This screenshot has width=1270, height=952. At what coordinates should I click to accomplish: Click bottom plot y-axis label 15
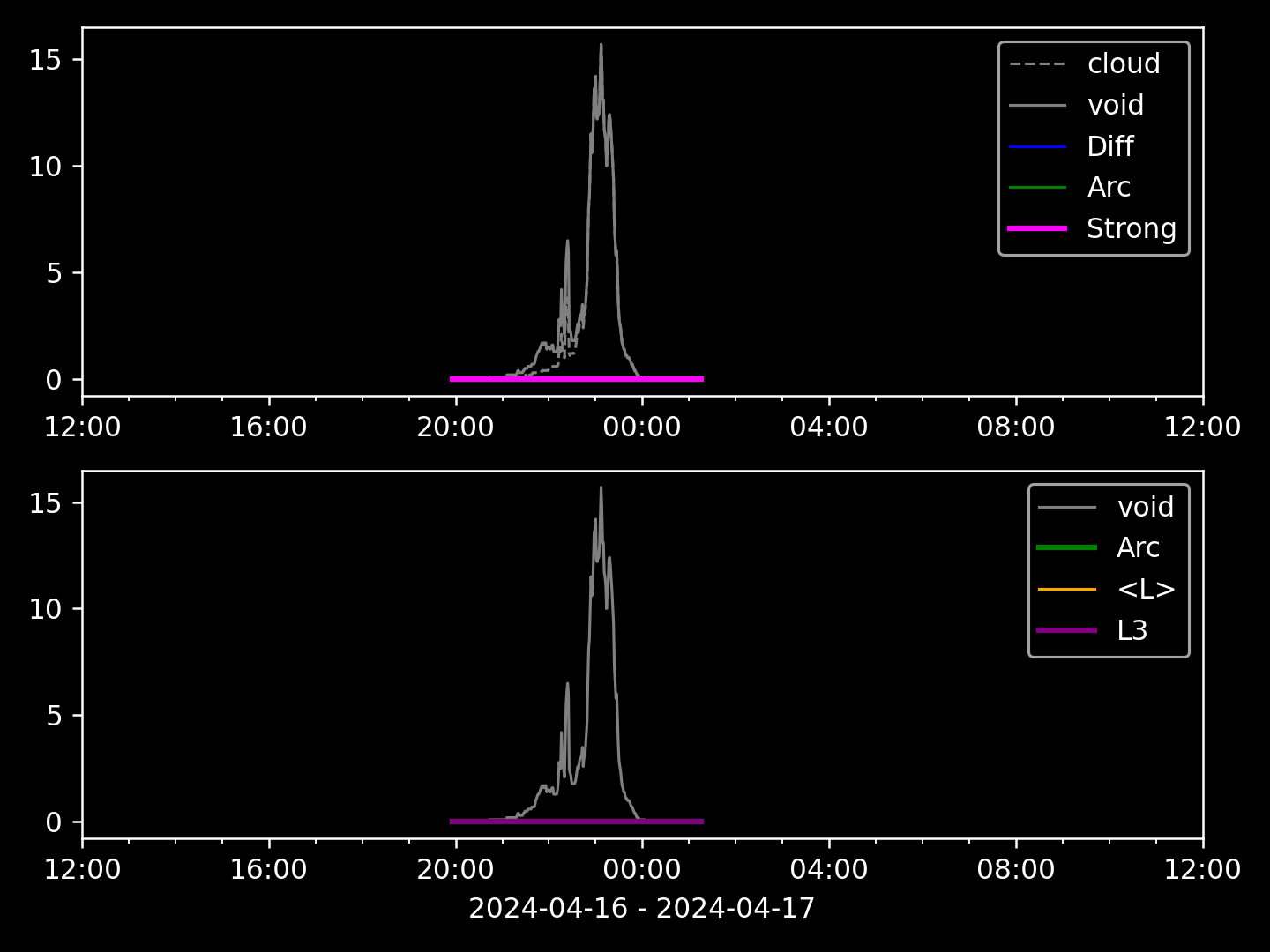(45, 503)
